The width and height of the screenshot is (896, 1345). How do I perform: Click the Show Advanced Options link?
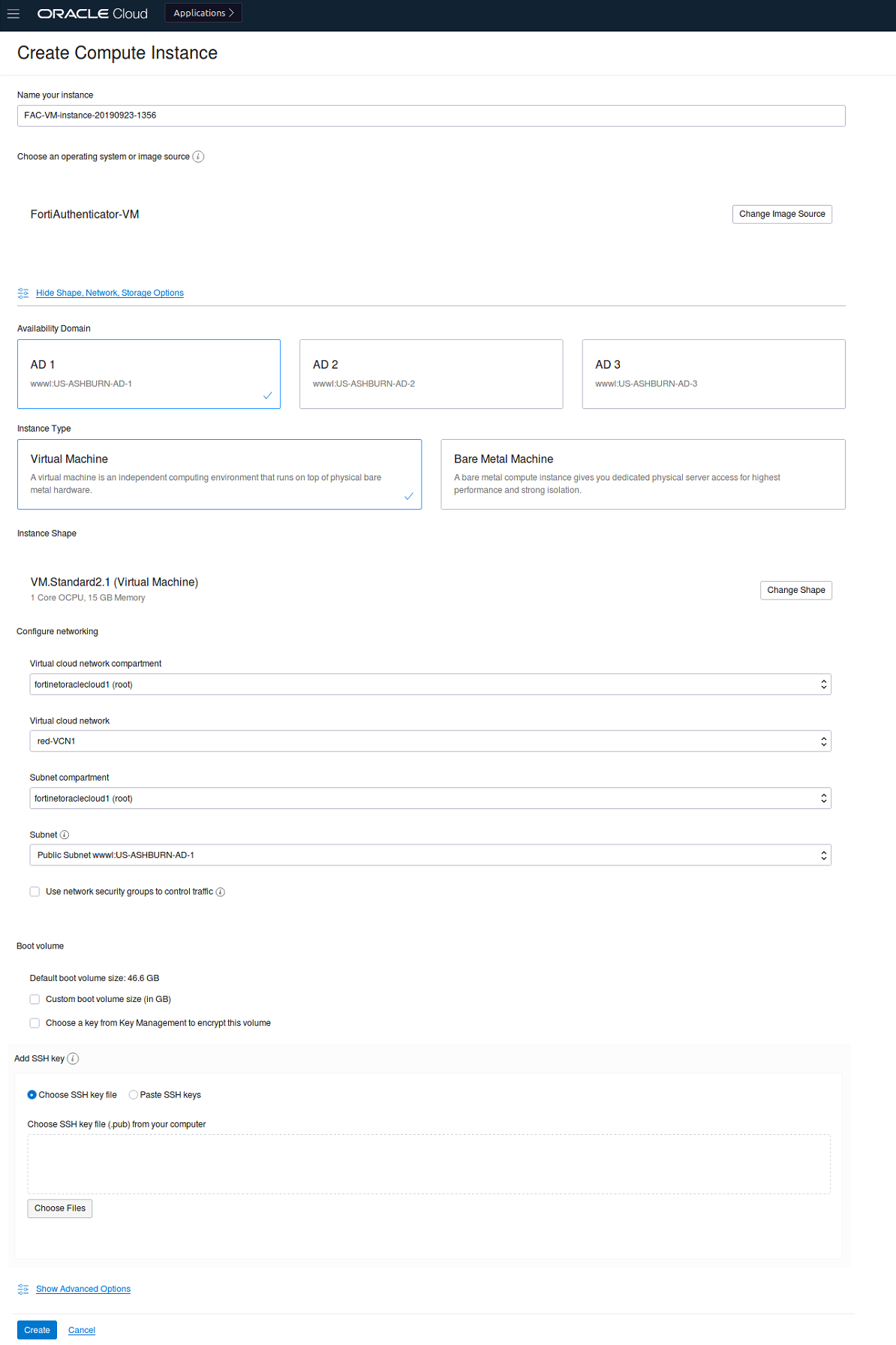(83, 1289)
